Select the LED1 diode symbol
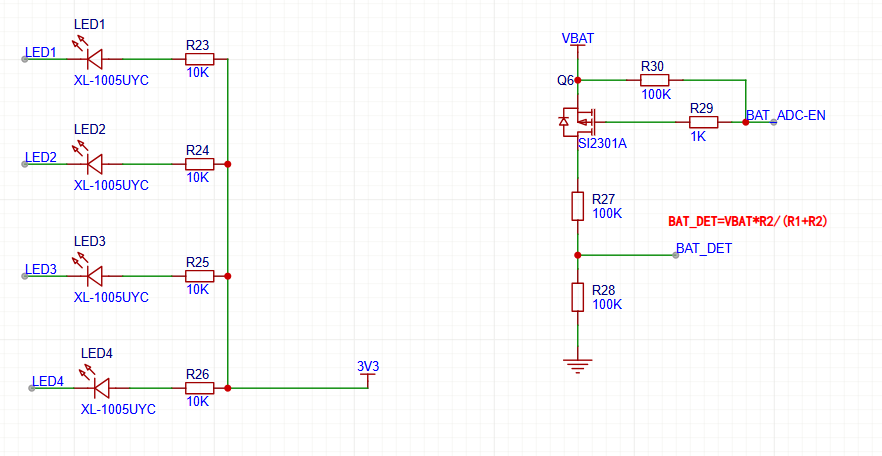The image size is (882, 456). point(95,59)
